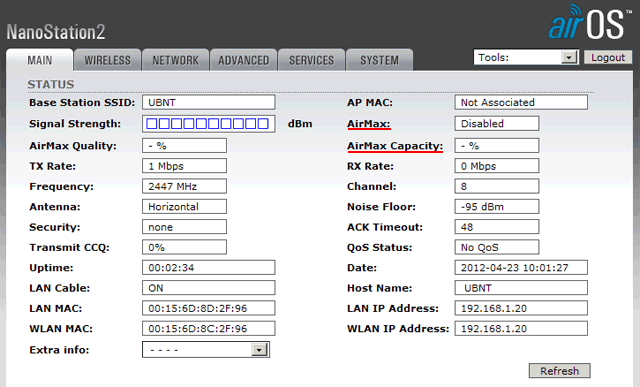Click the AirMax Disabled field
This screenshot has height=387, width=640.
[497, 124]
